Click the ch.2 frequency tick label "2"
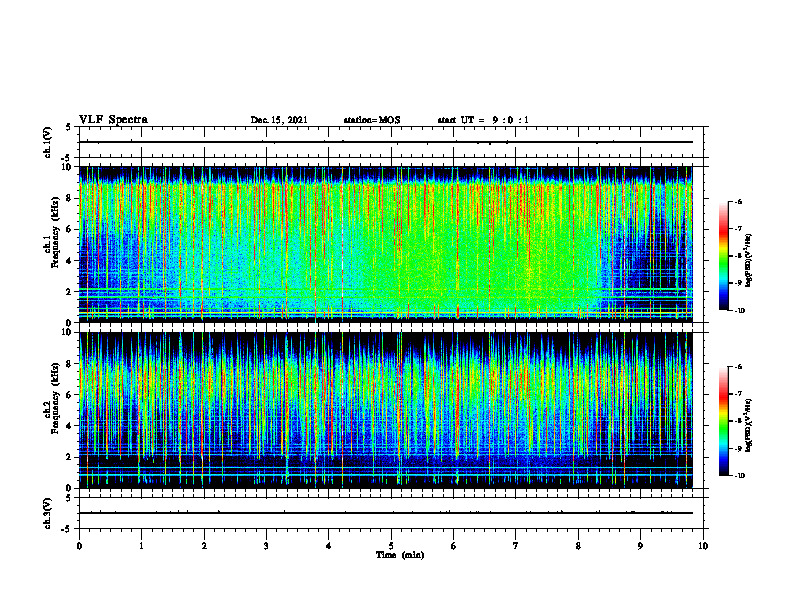The image size is (792, 612). (x=70, y=457)
